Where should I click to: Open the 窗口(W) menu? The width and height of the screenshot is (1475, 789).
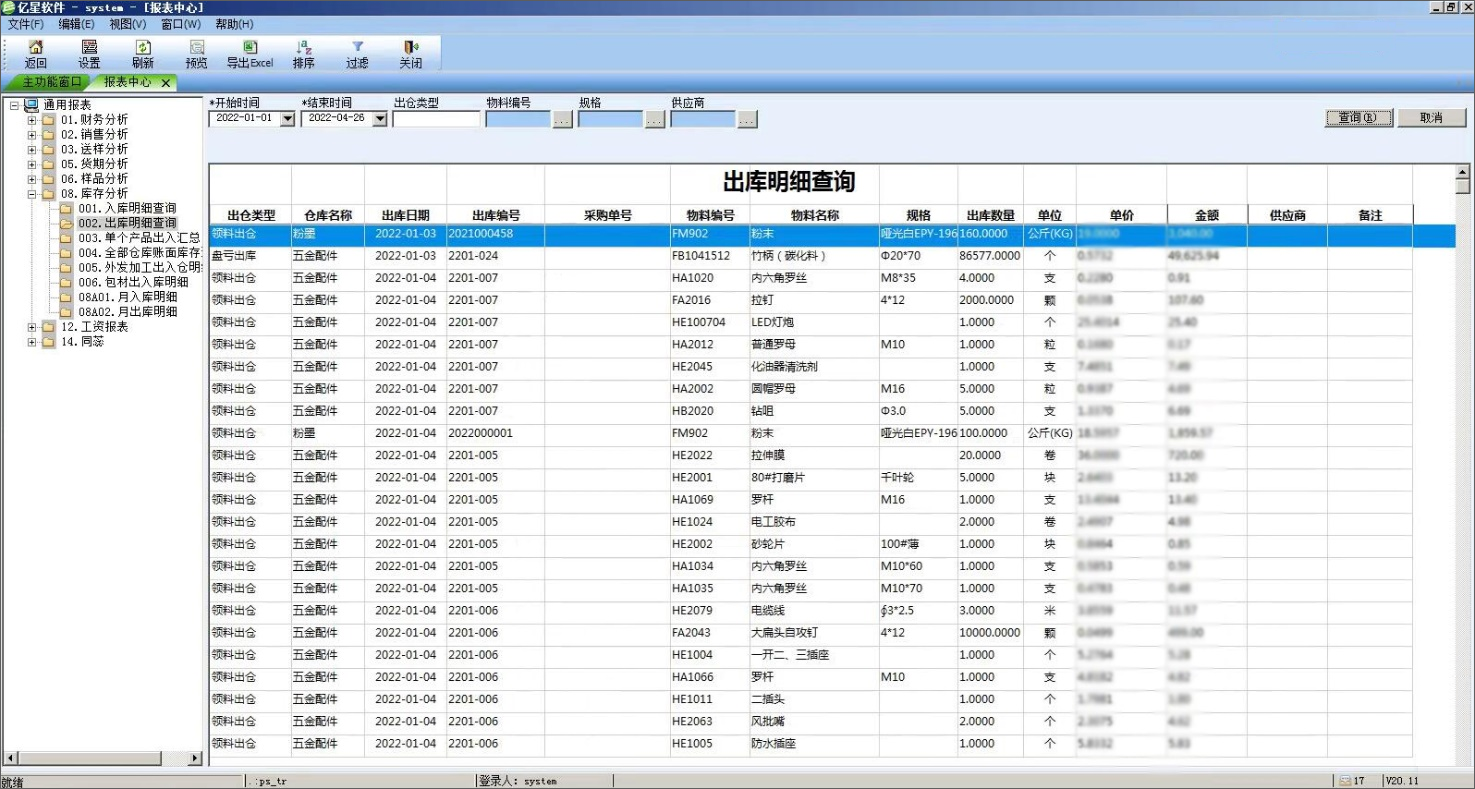(x=181, y=24)
